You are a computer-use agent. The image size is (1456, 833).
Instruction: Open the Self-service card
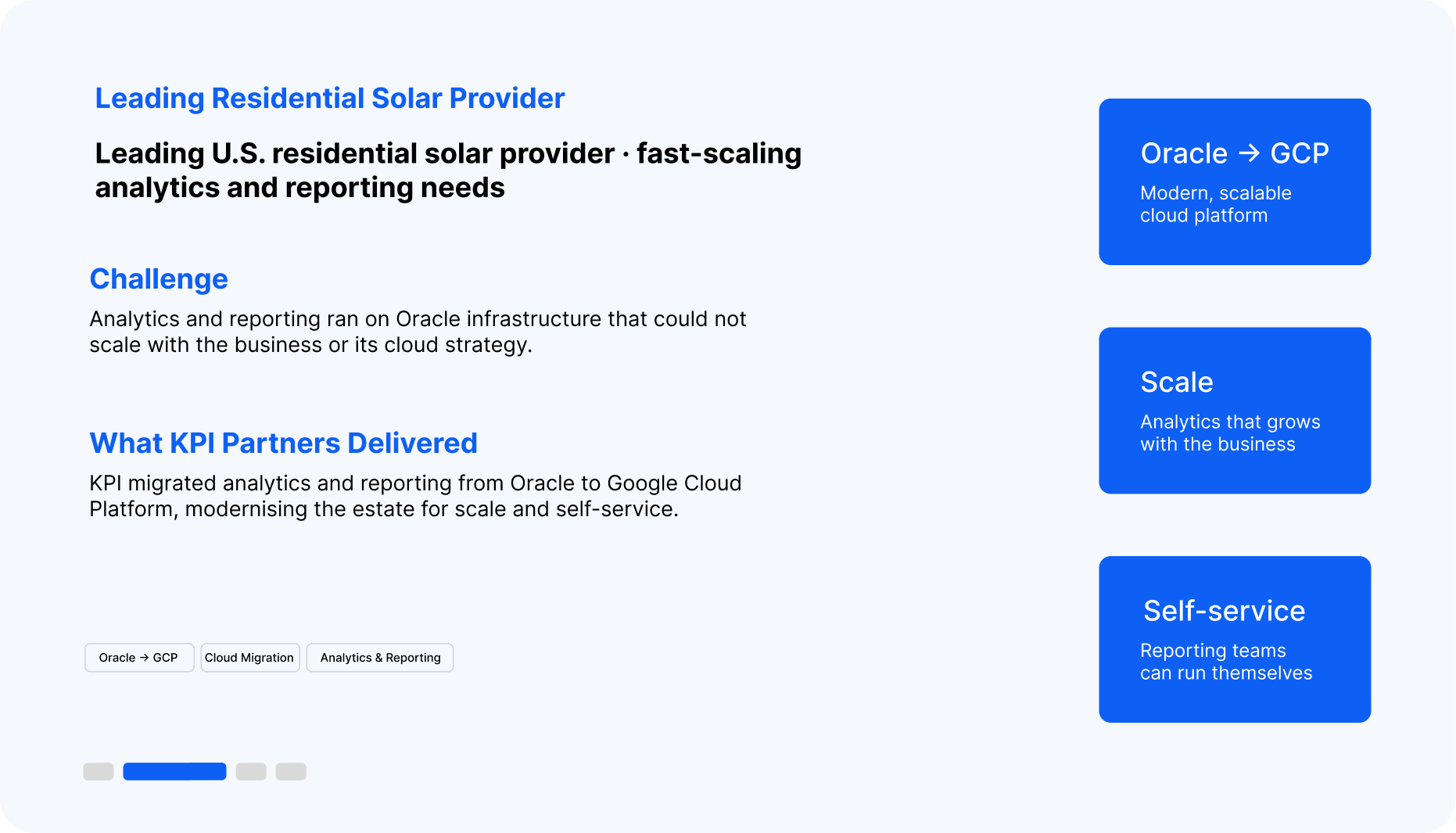pyautogui.click(x=1235, y=639)
